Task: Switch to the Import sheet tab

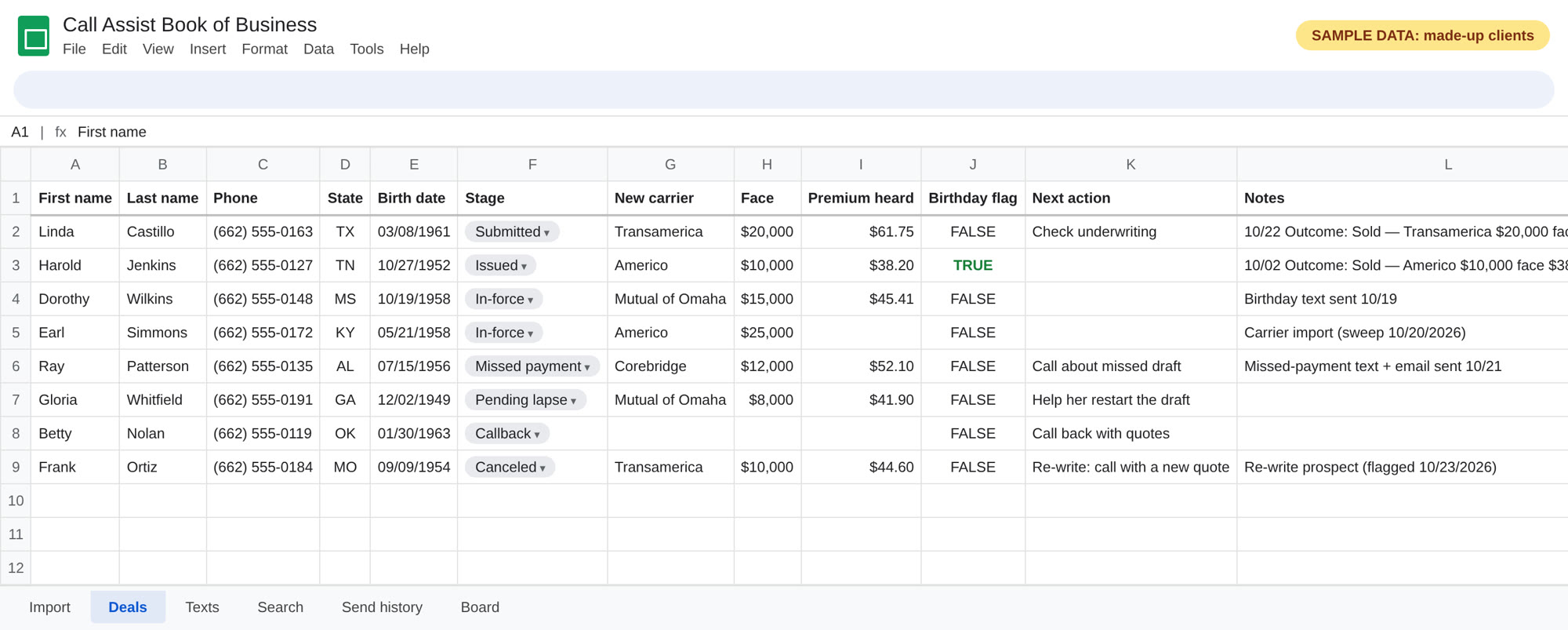Action: (49, 607)
